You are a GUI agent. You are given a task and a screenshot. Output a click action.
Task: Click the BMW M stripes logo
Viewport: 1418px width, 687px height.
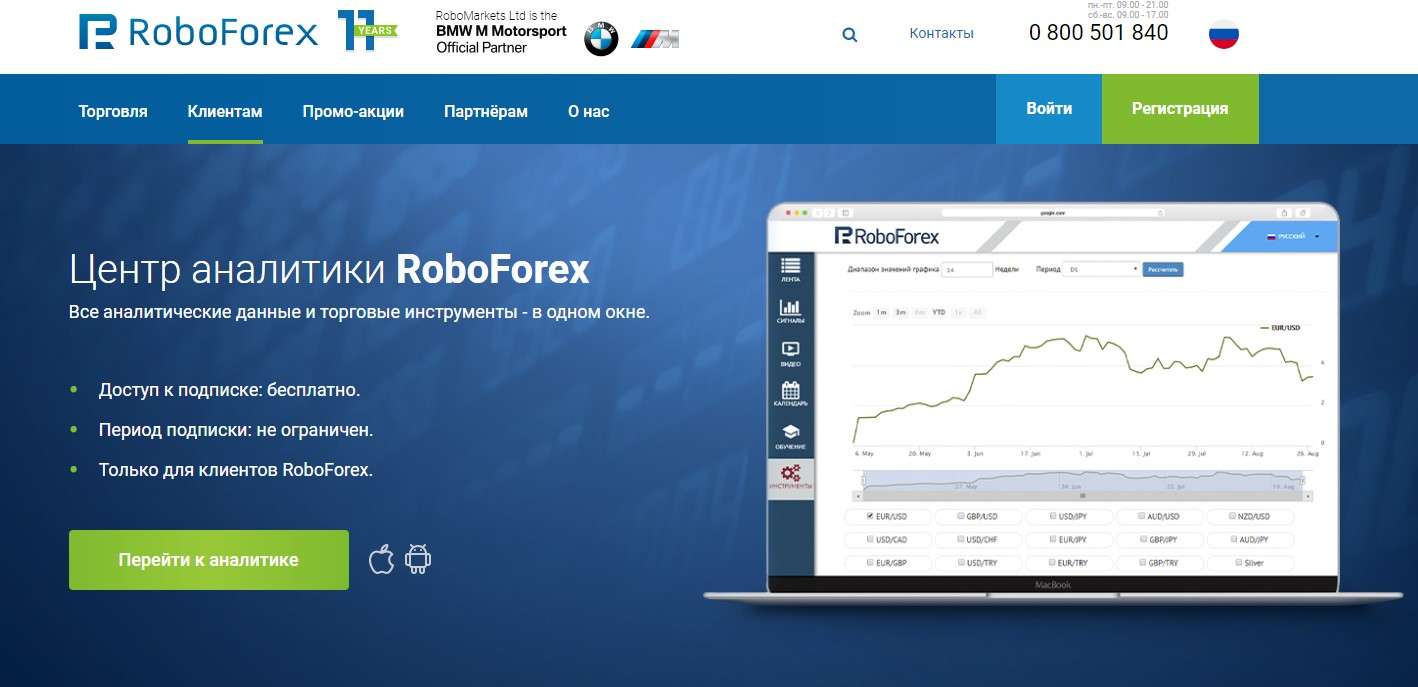[655, 40]
